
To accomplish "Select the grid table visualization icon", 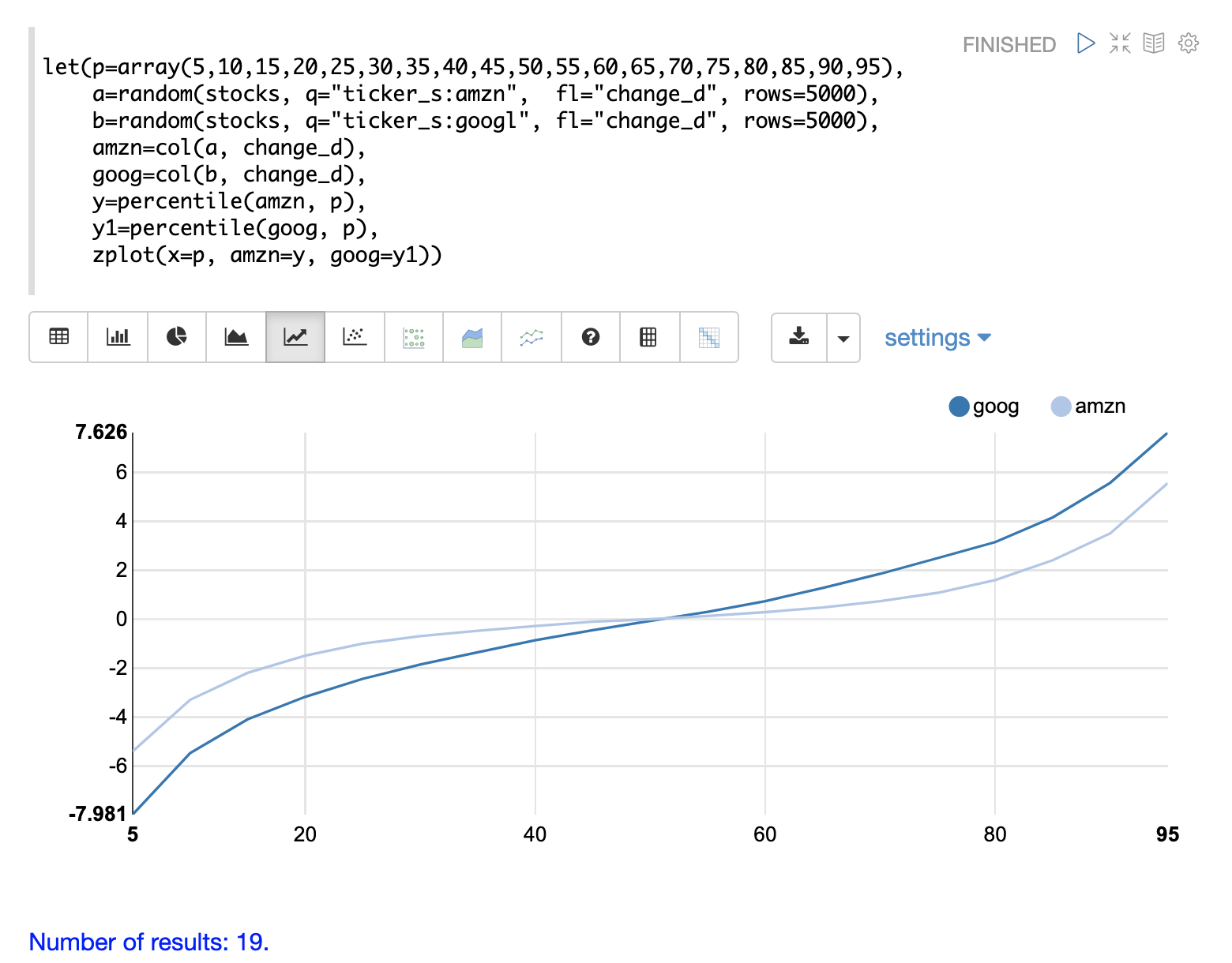I will pos(648,337).
